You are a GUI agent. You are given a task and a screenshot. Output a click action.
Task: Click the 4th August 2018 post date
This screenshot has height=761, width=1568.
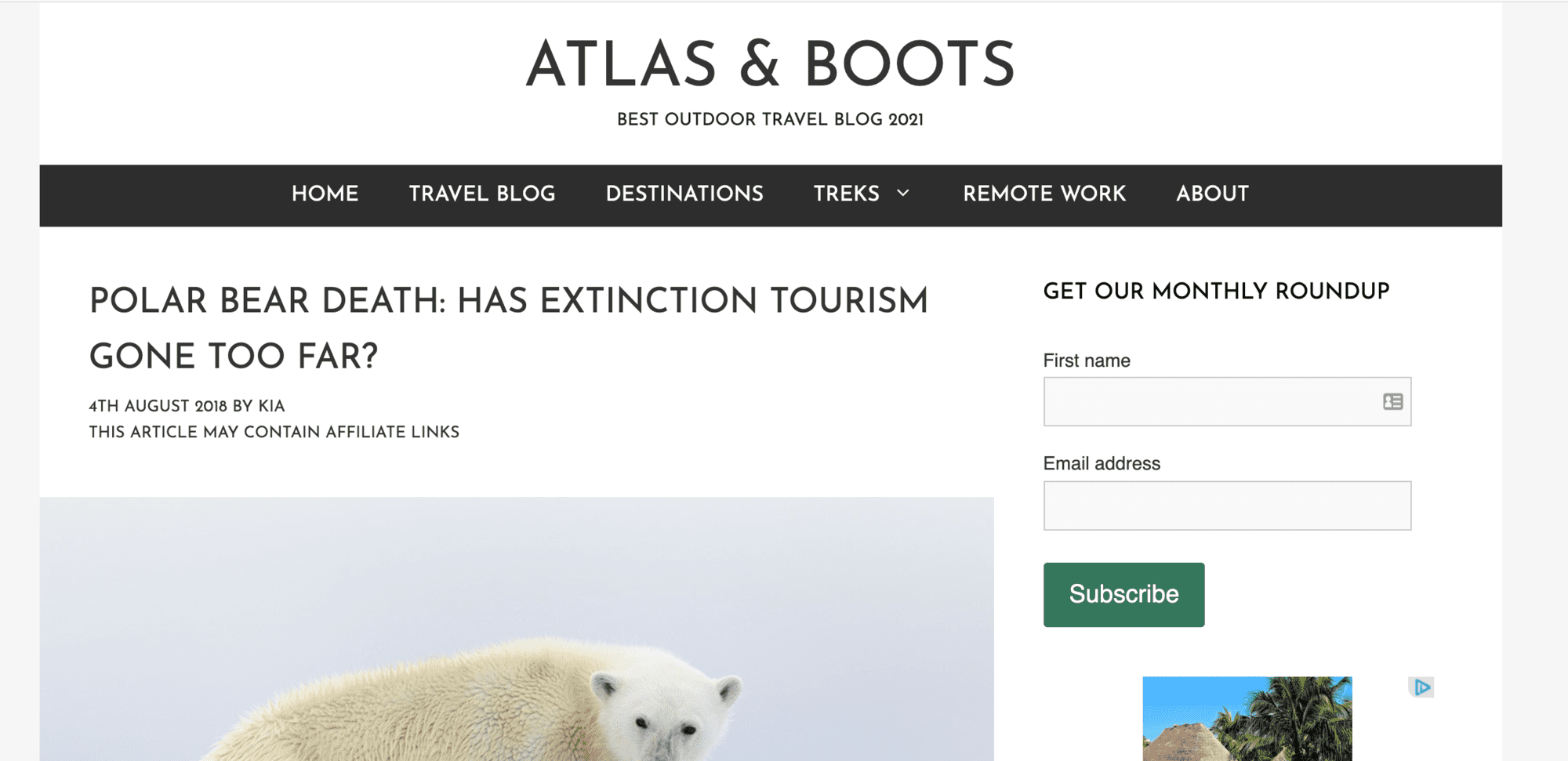(x=158, y=406)
